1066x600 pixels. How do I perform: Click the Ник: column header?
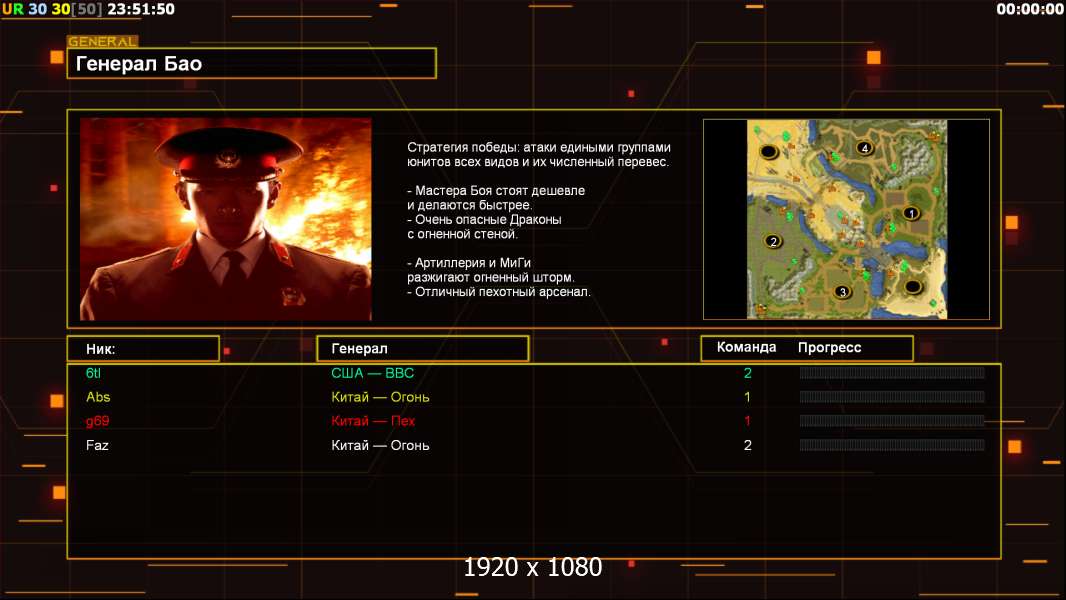pos(143,349)
